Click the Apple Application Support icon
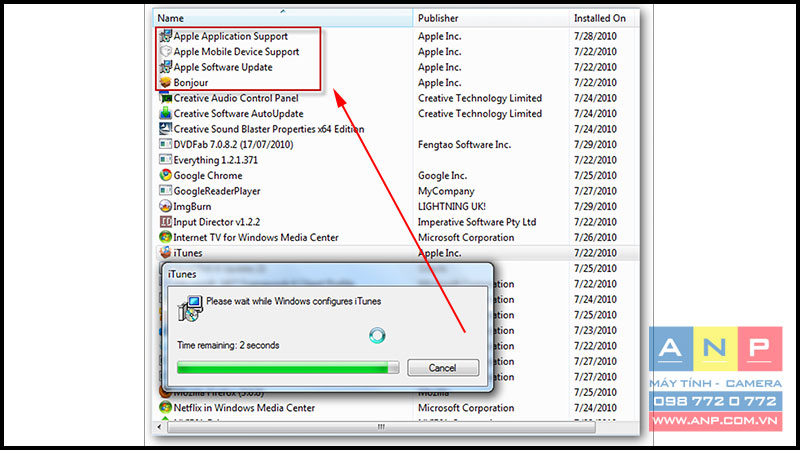This screenshot has width=800, height=450. pos(165,36)
